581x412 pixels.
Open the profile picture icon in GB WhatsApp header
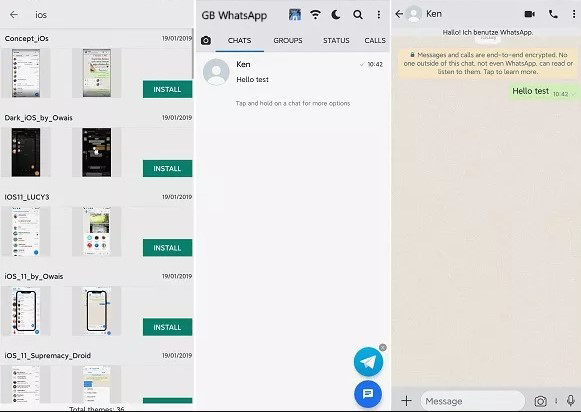tap(295, 15)
